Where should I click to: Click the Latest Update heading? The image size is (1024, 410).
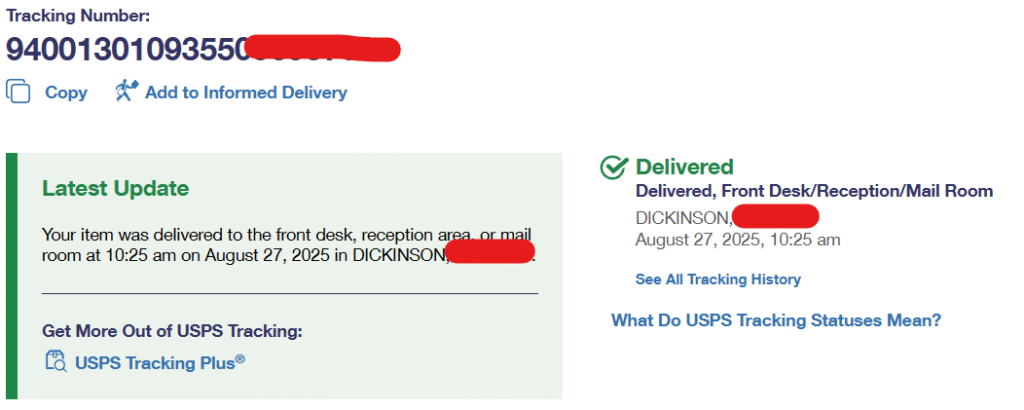click(115, 188)
